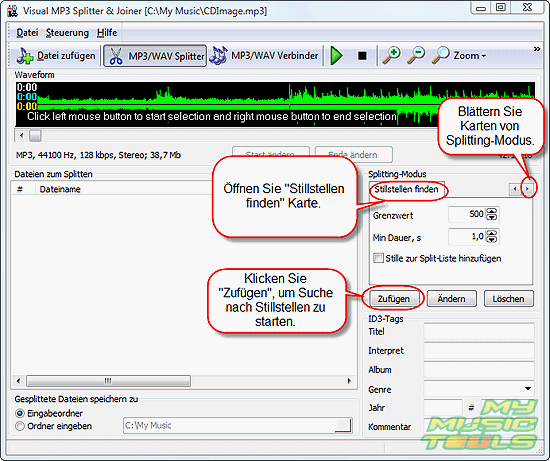Viewport: 550px width, 461px height.
Task: Click the file list scrollbar right arrow
Action: (349, 381)
